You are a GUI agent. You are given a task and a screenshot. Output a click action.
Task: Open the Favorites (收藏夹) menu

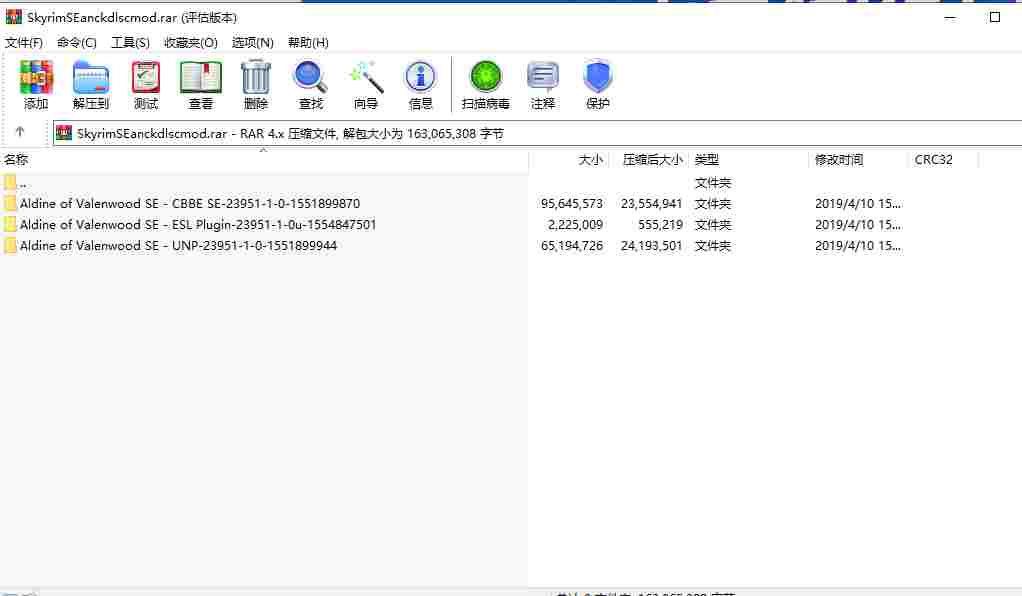191,42
